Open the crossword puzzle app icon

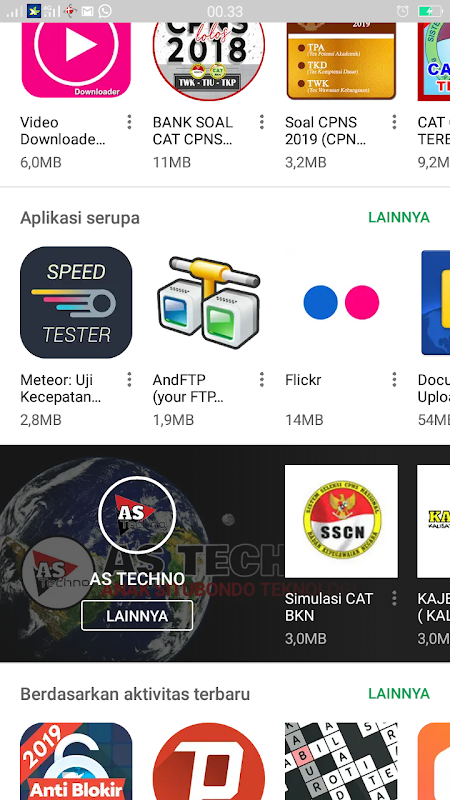point(341,761)
